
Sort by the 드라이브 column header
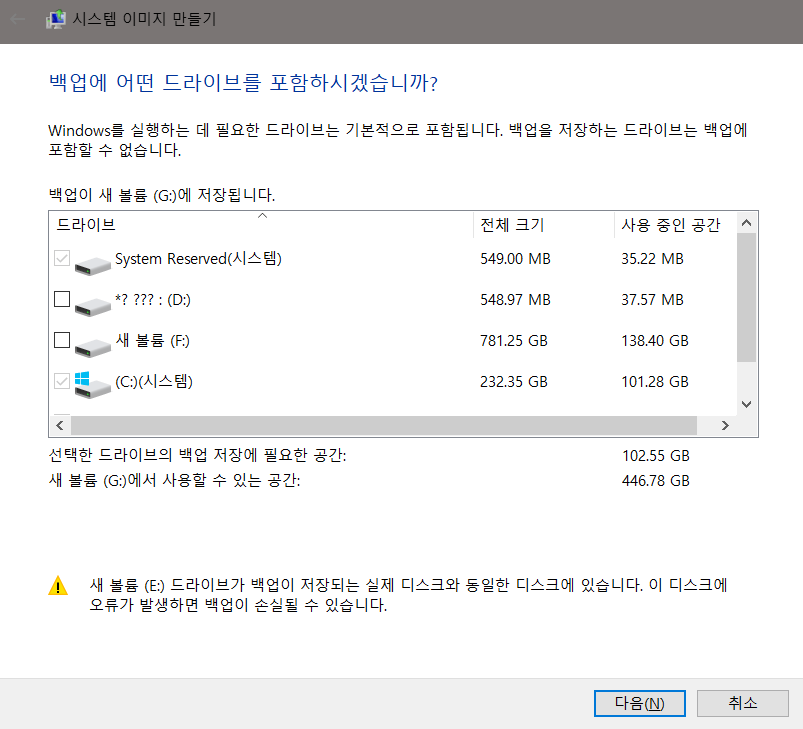[261, 225]
